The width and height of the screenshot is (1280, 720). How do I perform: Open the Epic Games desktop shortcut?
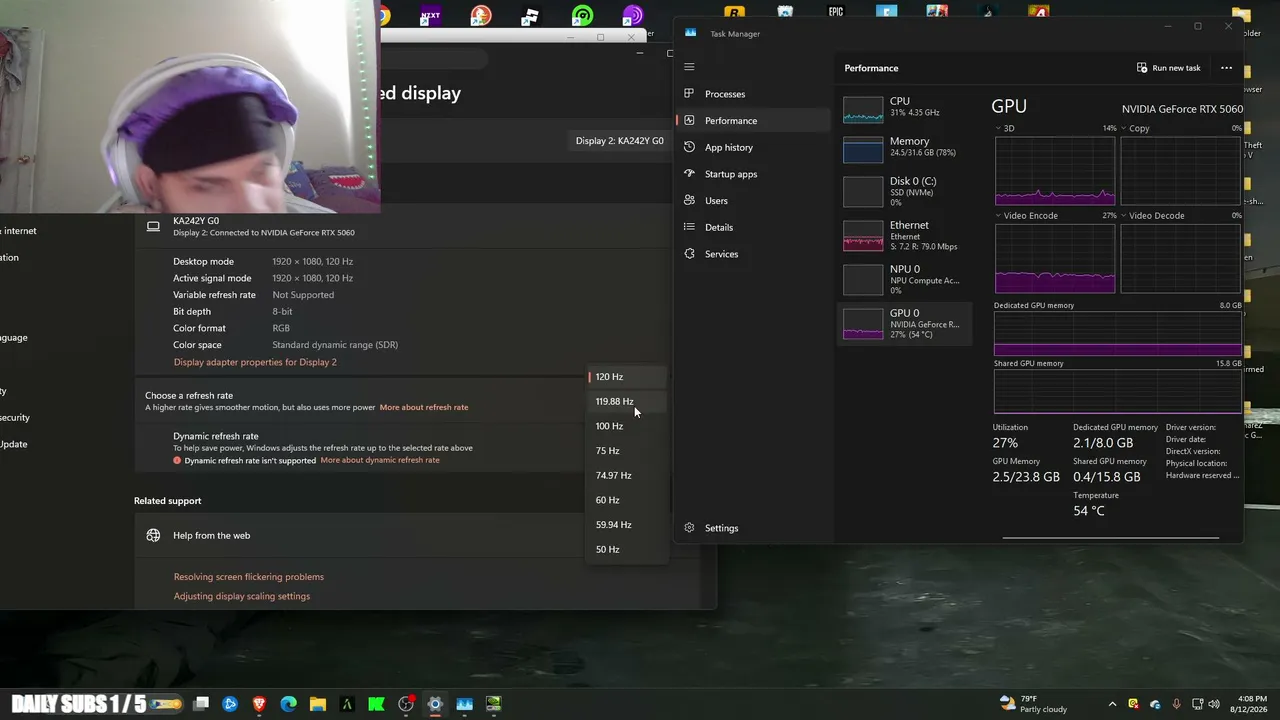pyautogui.click(x=836, y=13)
